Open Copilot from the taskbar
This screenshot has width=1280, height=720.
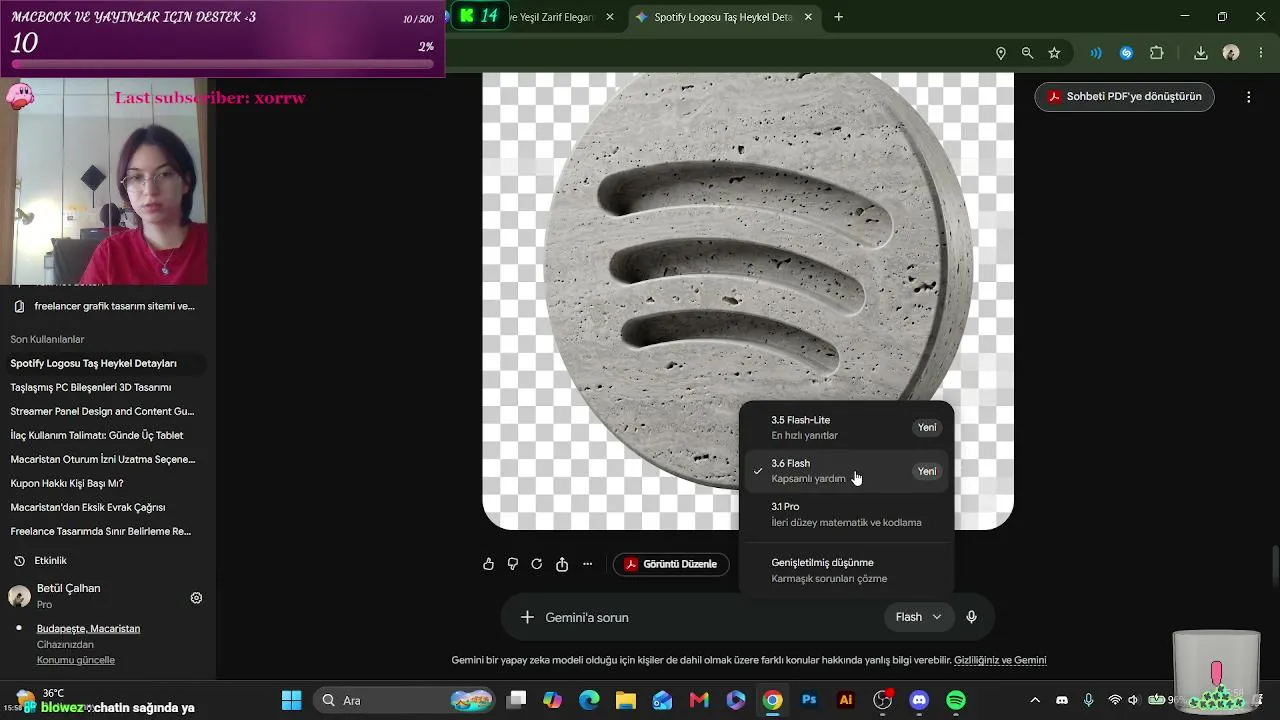point(552,700)
